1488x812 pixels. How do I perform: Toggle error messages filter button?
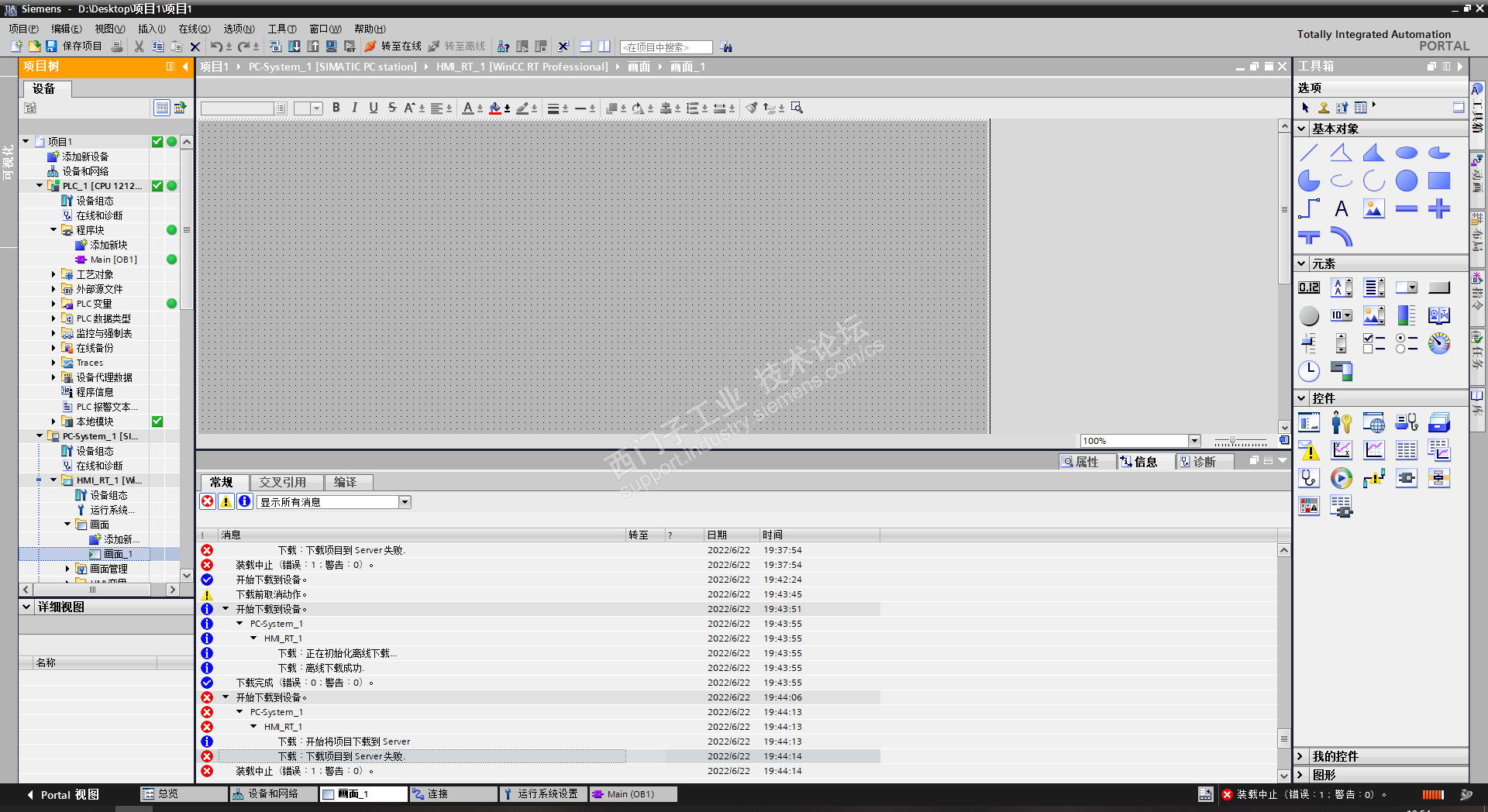[x=208, y=501]
